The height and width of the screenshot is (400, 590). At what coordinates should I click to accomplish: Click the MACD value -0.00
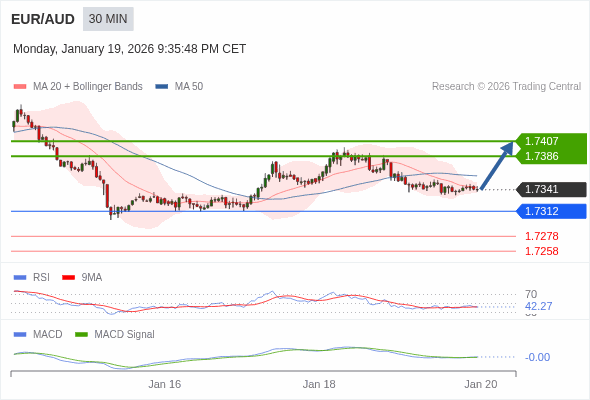click(x=537, y=357)
